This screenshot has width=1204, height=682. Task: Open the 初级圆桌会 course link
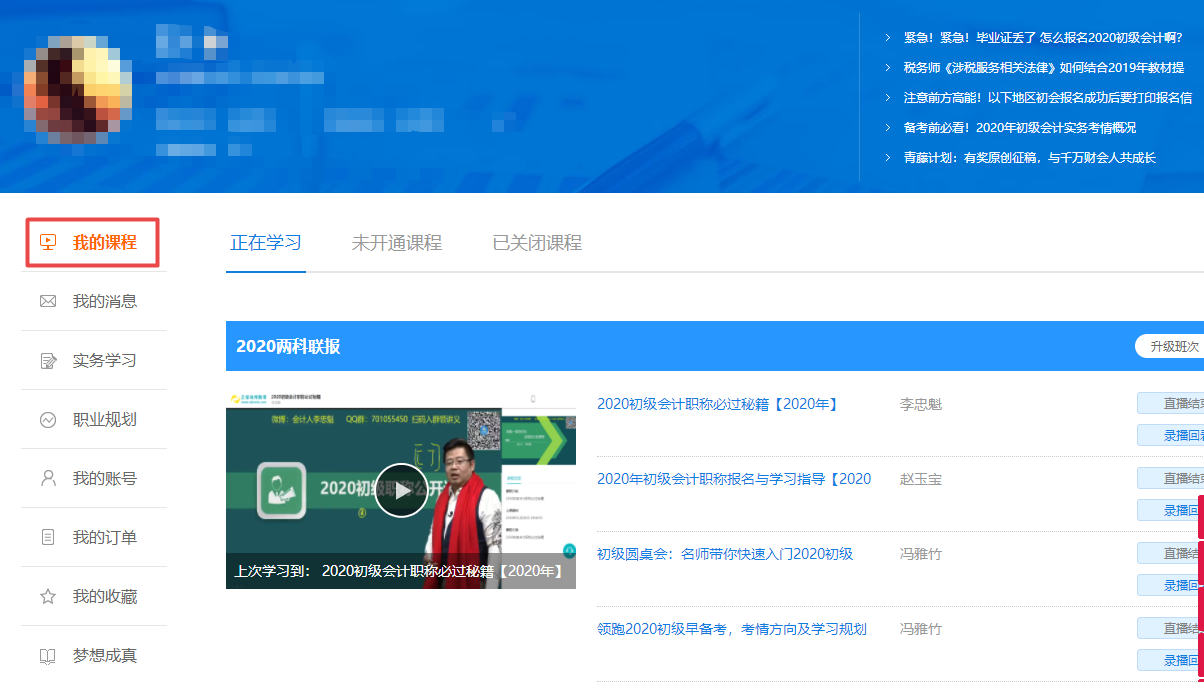pyautogui.click(x=724, y=554)
